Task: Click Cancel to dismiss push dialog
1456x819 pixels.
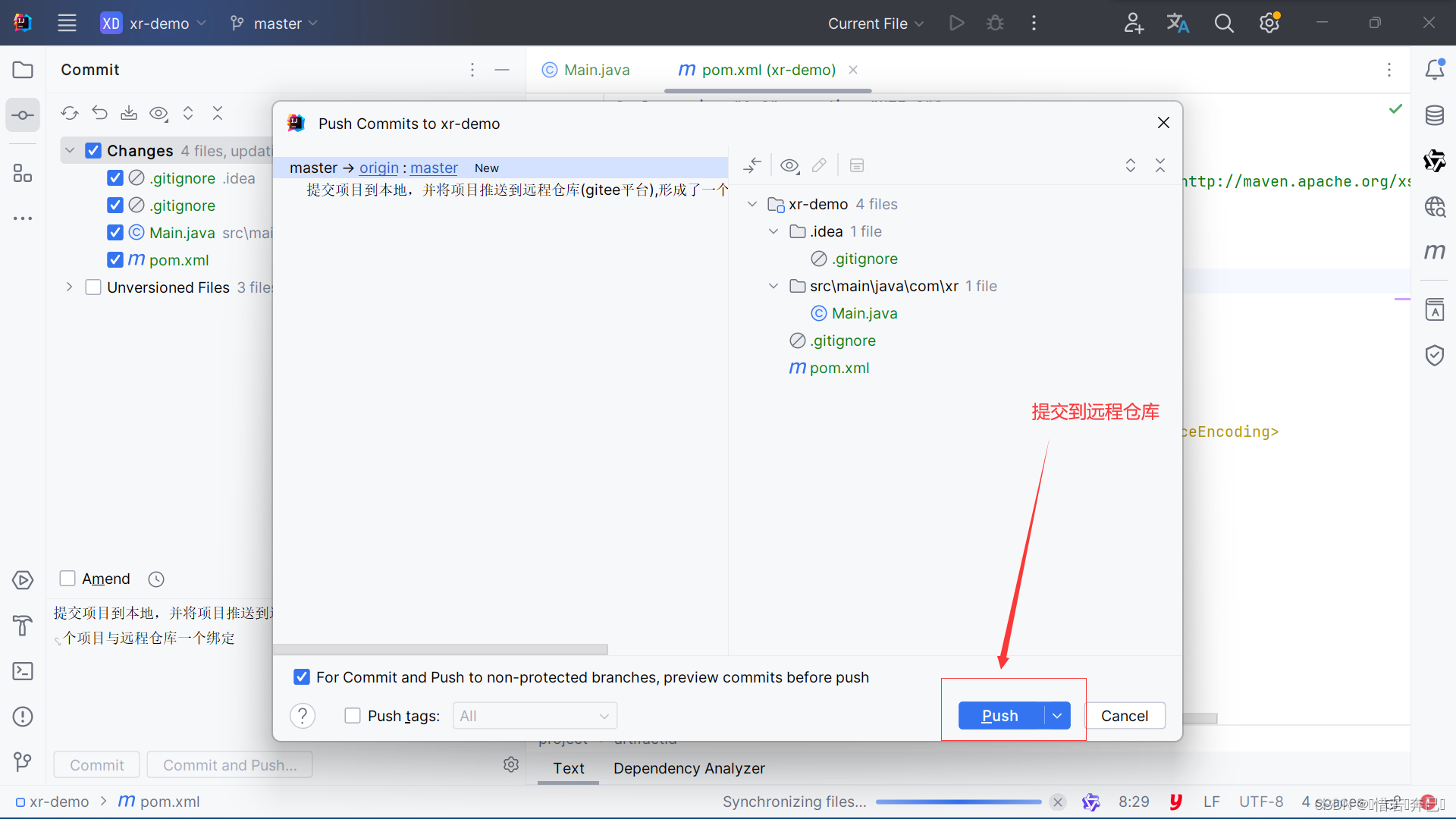Action: [1124, 715]
